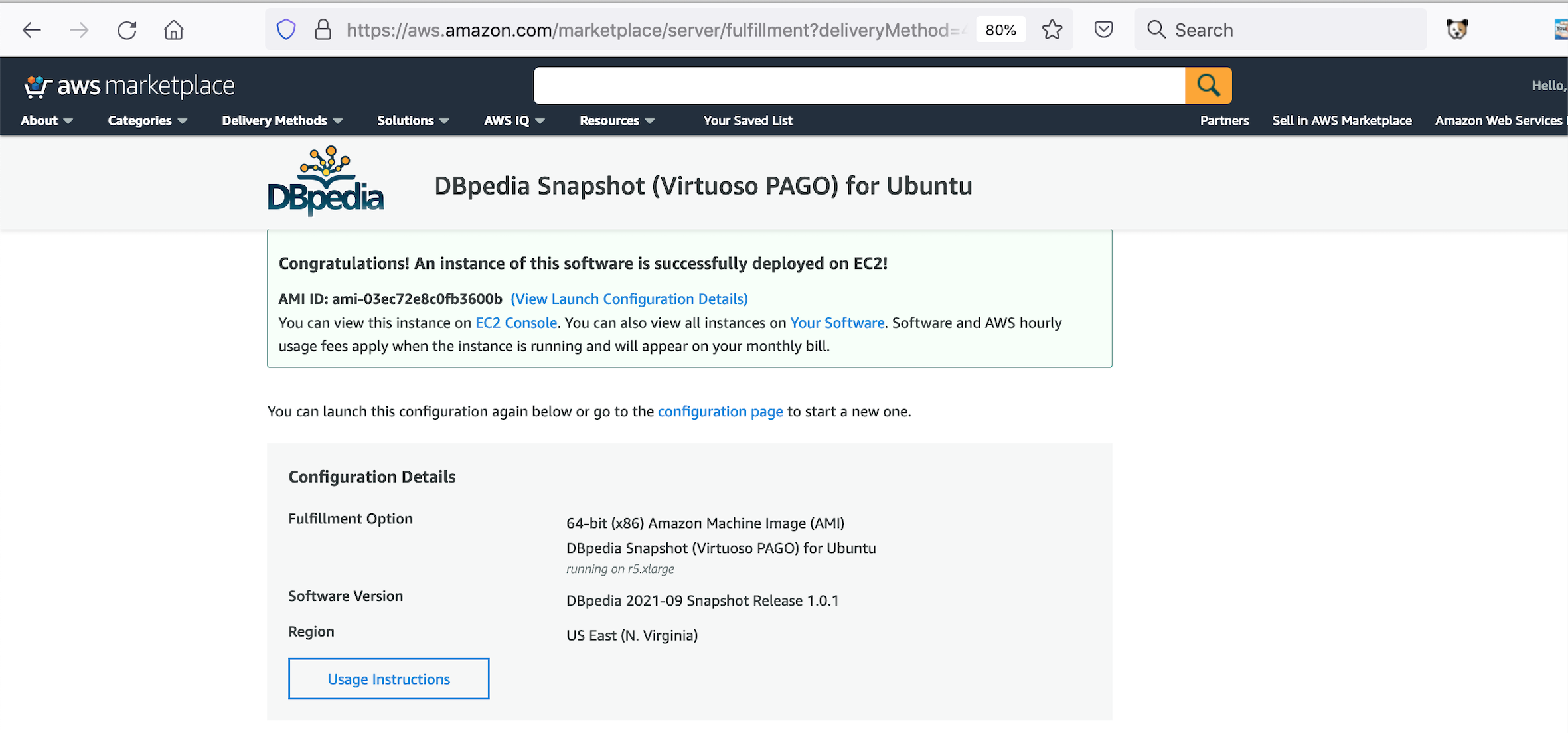
Task: Open the Solutions dropdown menu
Action: pyautogui.click(x=413, y=121)
